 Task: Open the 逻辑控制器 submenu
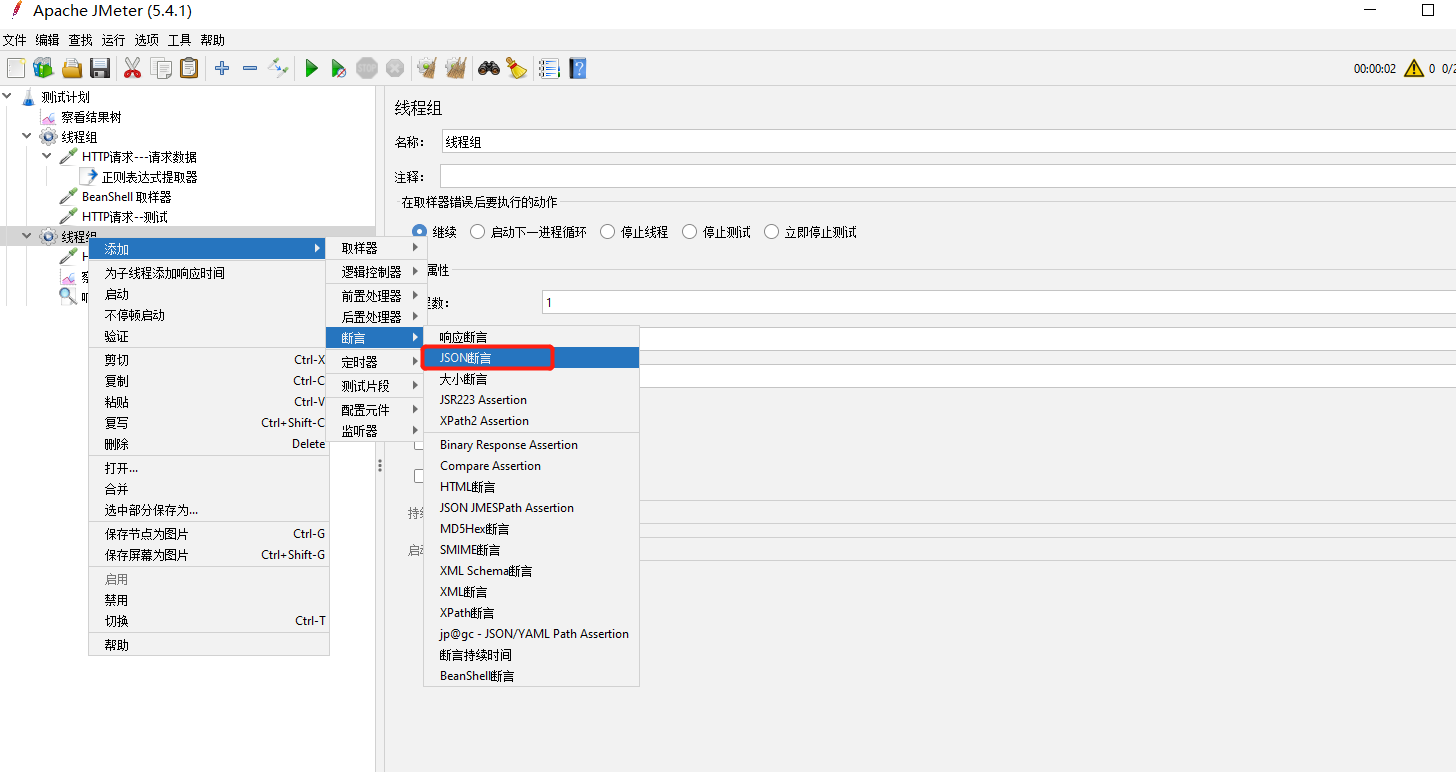pos(377,272)
